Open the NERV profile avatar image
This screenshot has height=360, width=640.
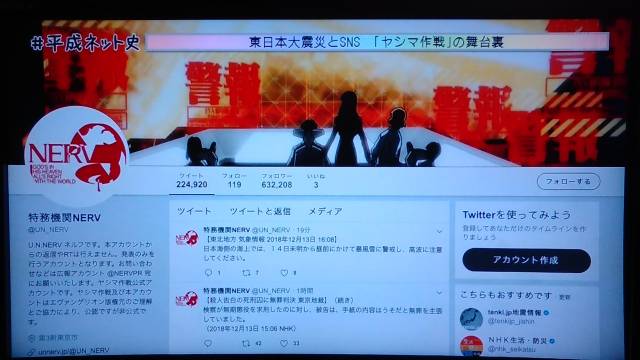tap(76, 157)
